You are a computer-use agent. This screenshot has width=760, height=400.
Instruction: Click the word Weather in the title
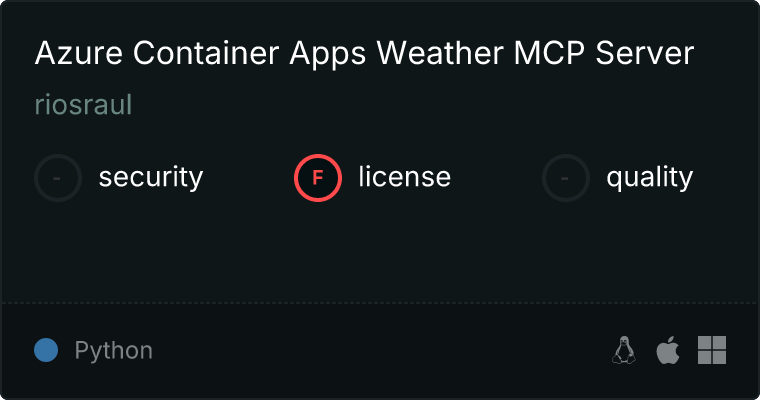(x=440, y=52)
